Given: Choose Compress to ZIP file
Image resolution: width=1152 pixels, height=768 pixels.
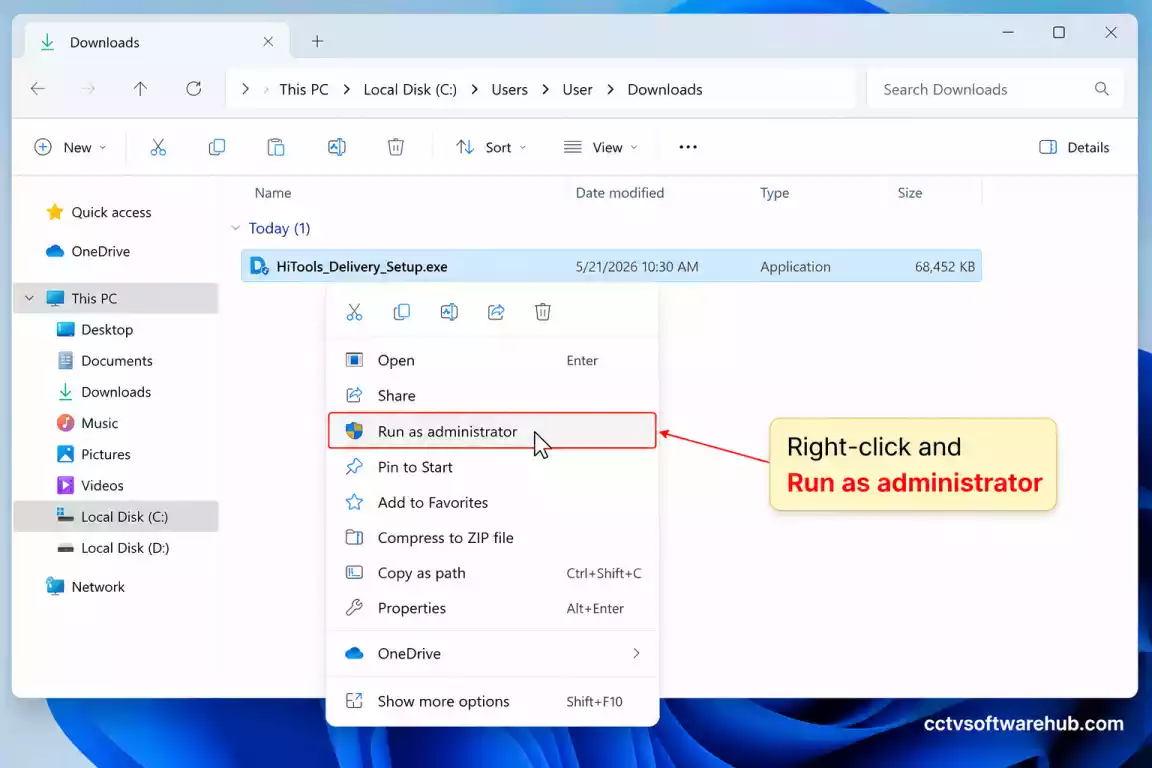Looking at the screenshot, I should pos(492,538).
